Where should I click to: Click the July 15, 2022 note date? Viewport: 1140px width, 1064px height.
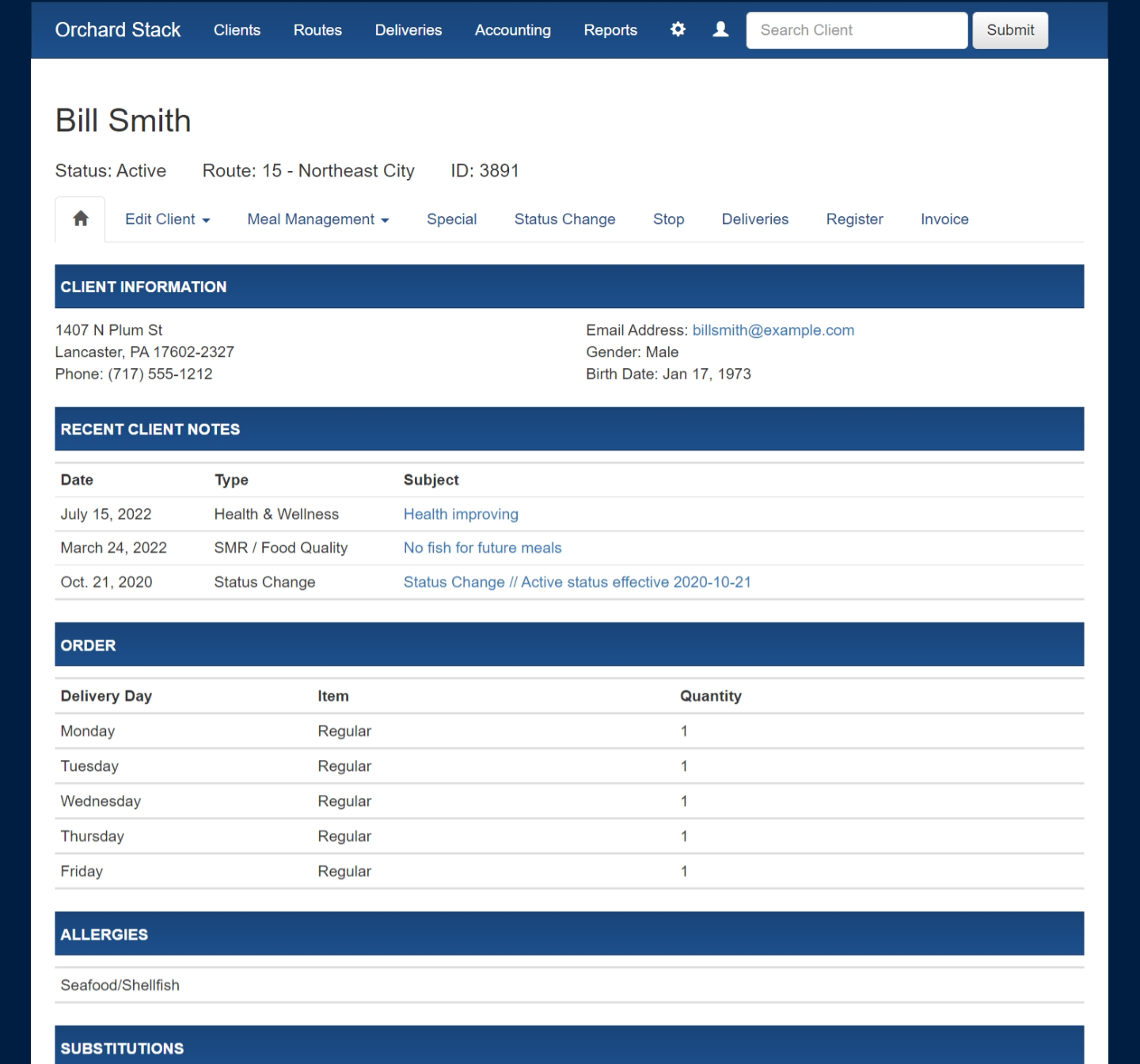(x=106, y=515)
